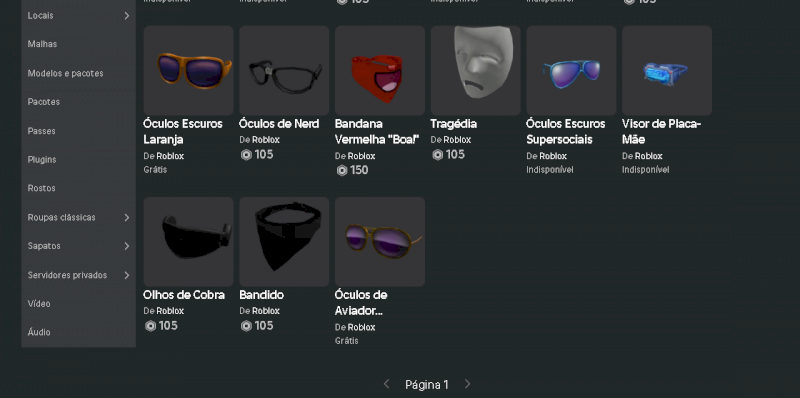Click Roblox creator under Tragédia

pos(457,140)
